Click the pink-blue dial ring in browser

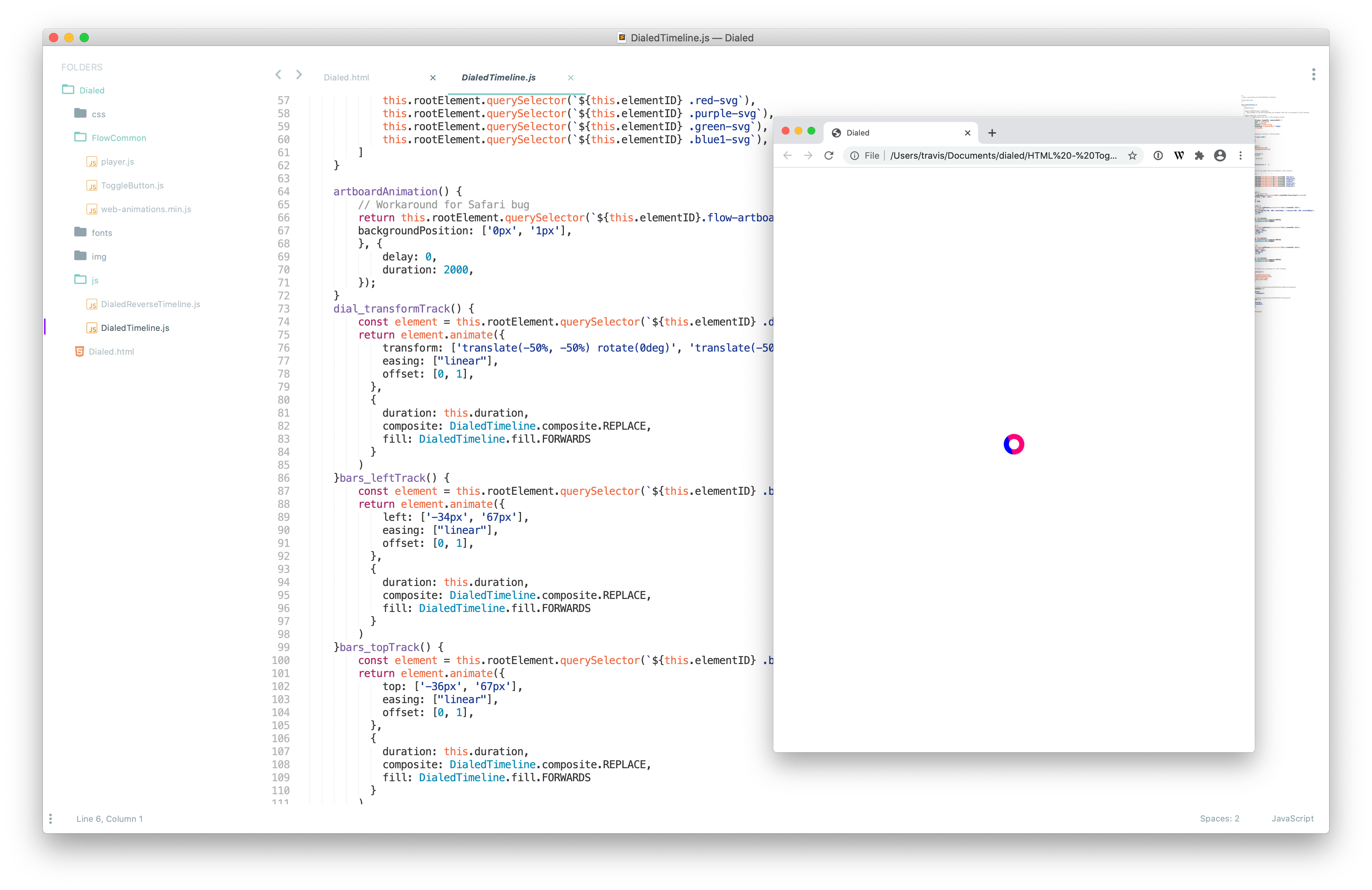tap(1014, 444)
